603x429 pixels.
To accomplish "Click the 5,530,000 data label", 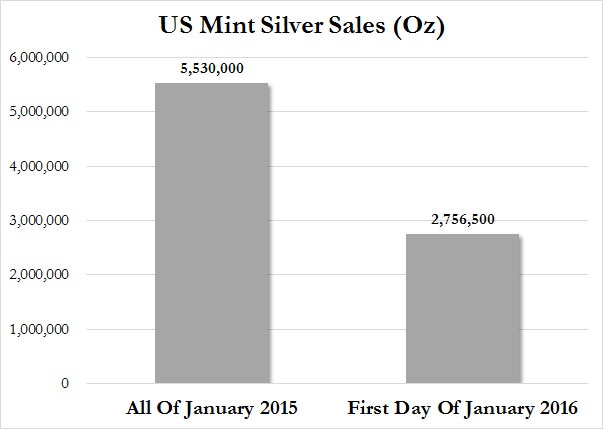I will click(212, 68).
